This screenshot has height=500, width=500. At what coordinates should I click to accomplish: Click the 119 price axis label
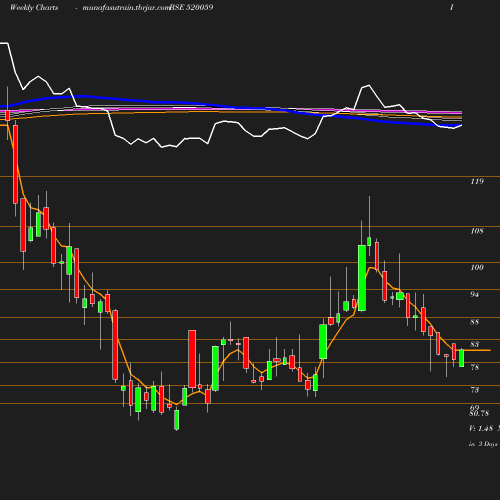point(477,181)
